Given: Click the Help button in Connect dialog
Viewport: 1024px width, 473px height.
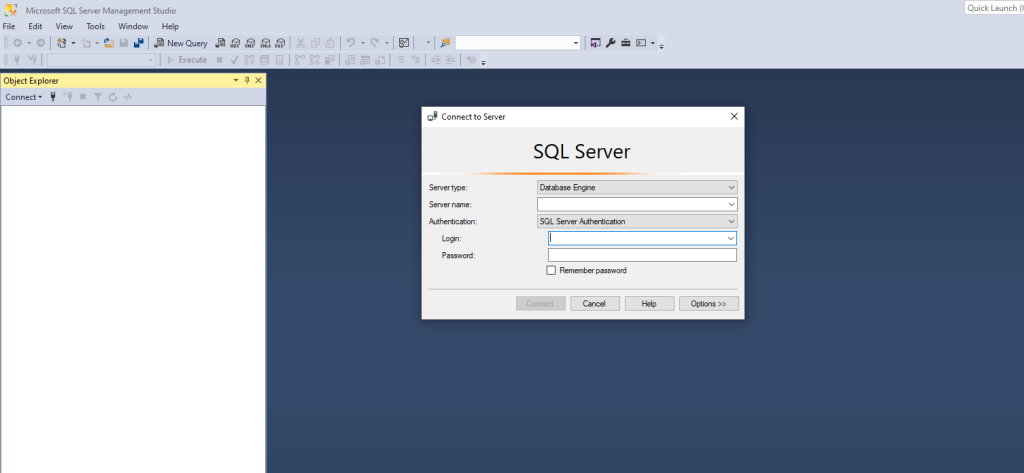Looking at the screenshot, I should (x=649, y=303).
